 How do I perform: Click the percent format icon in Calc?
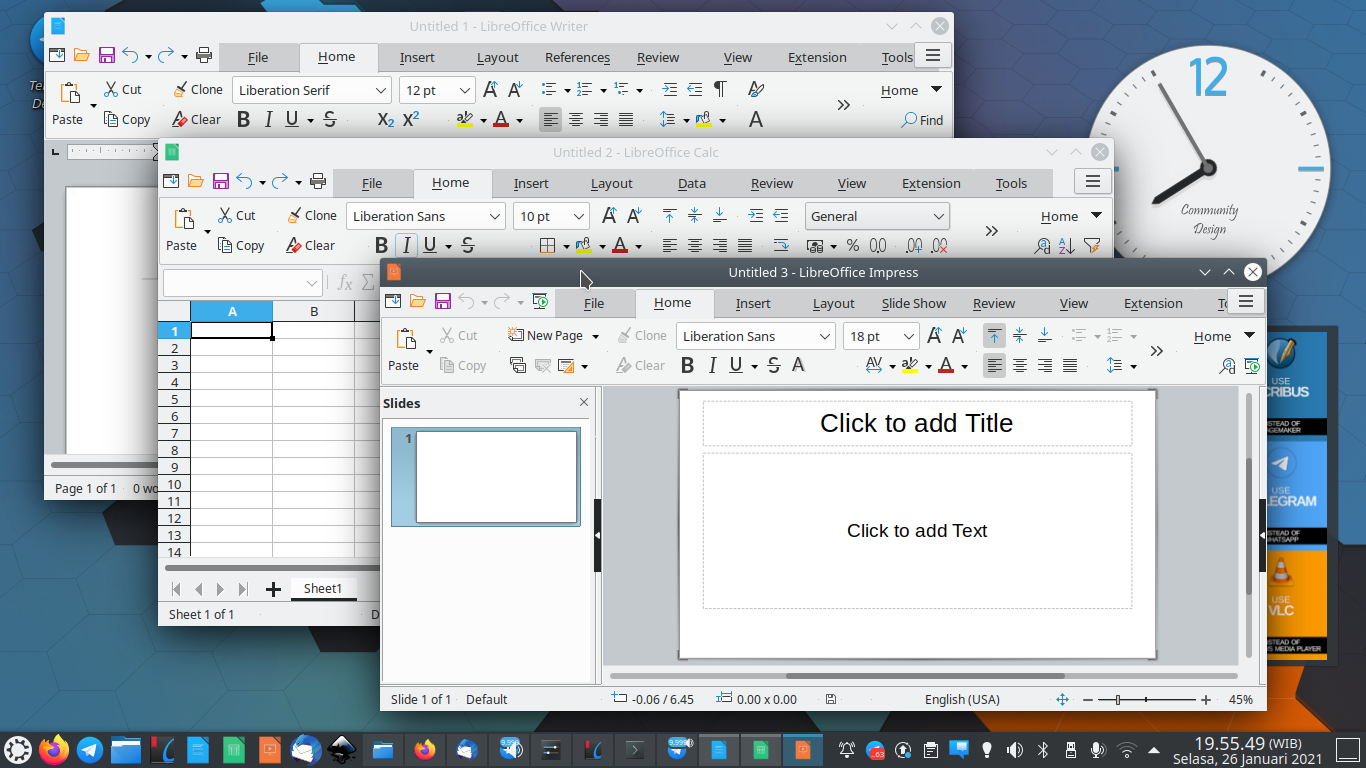[x=853, y=245]
